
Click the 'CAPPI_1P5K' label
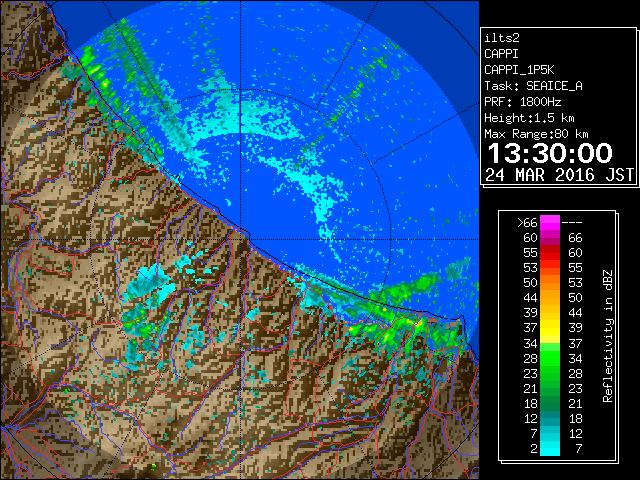(519, 70)
